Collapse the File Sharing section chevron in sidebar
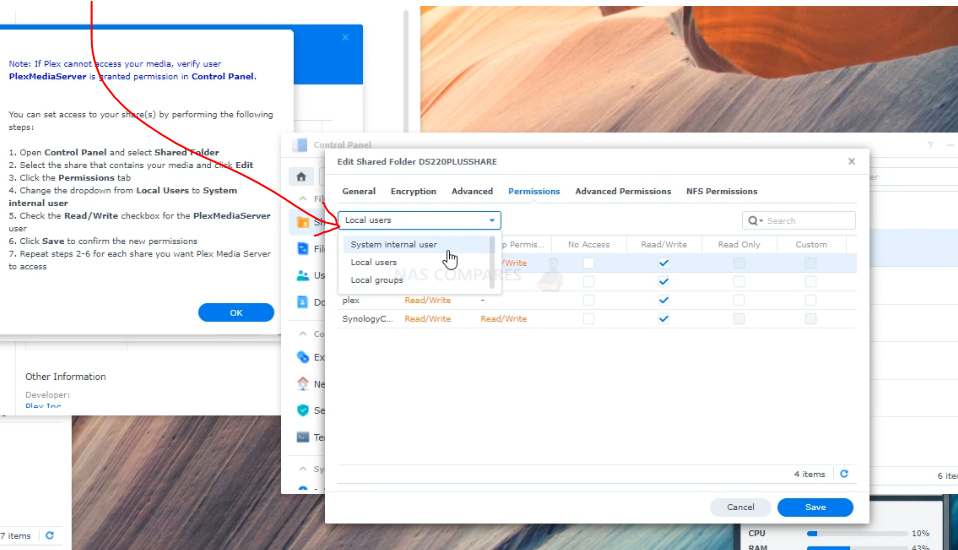The width and height of the screenshot is (958, 550). tap(303, 199)
